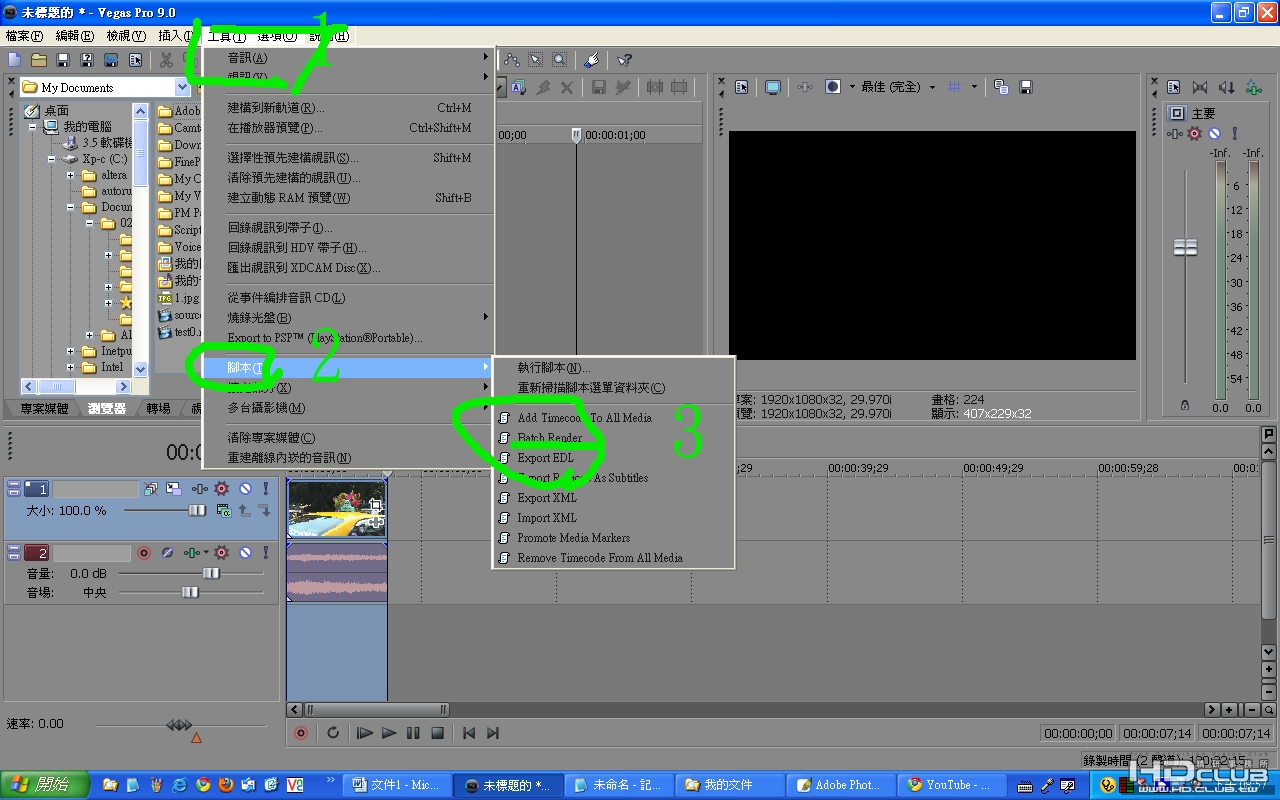Open preview quality dropdown 最佳 (完全)

[899, 87]
